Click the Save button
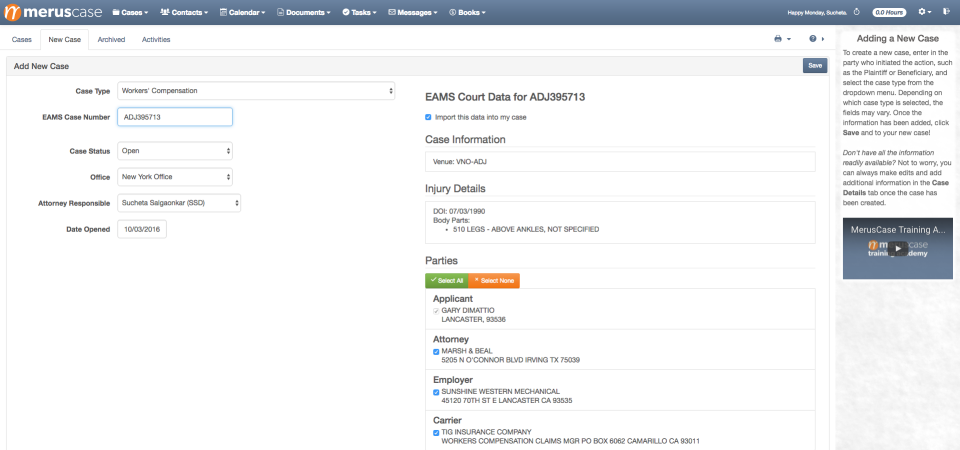Viewport: 960px width, 450px height. tap(815, 66)
